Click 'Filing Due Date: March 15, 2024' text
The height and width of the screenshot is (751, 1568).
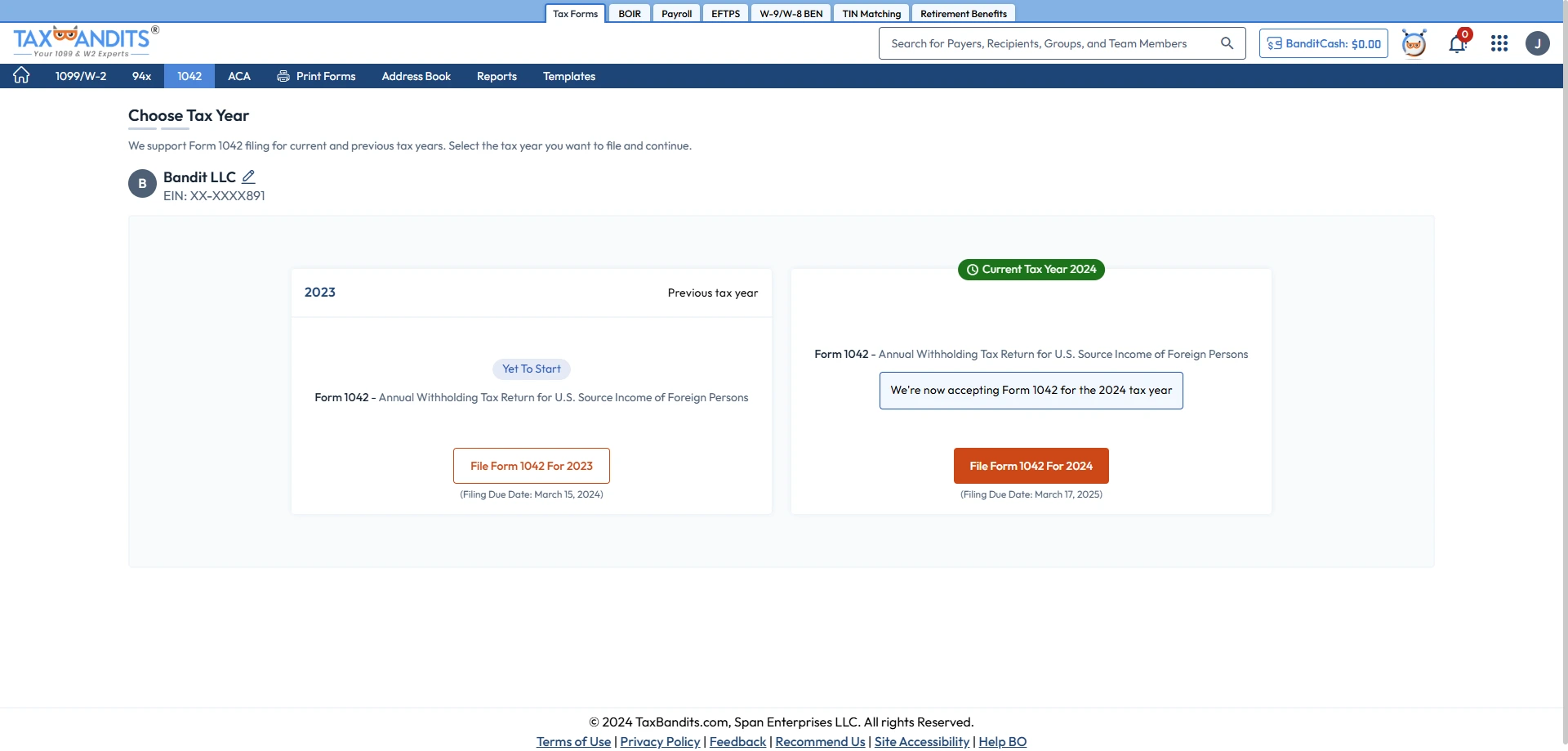532,494
